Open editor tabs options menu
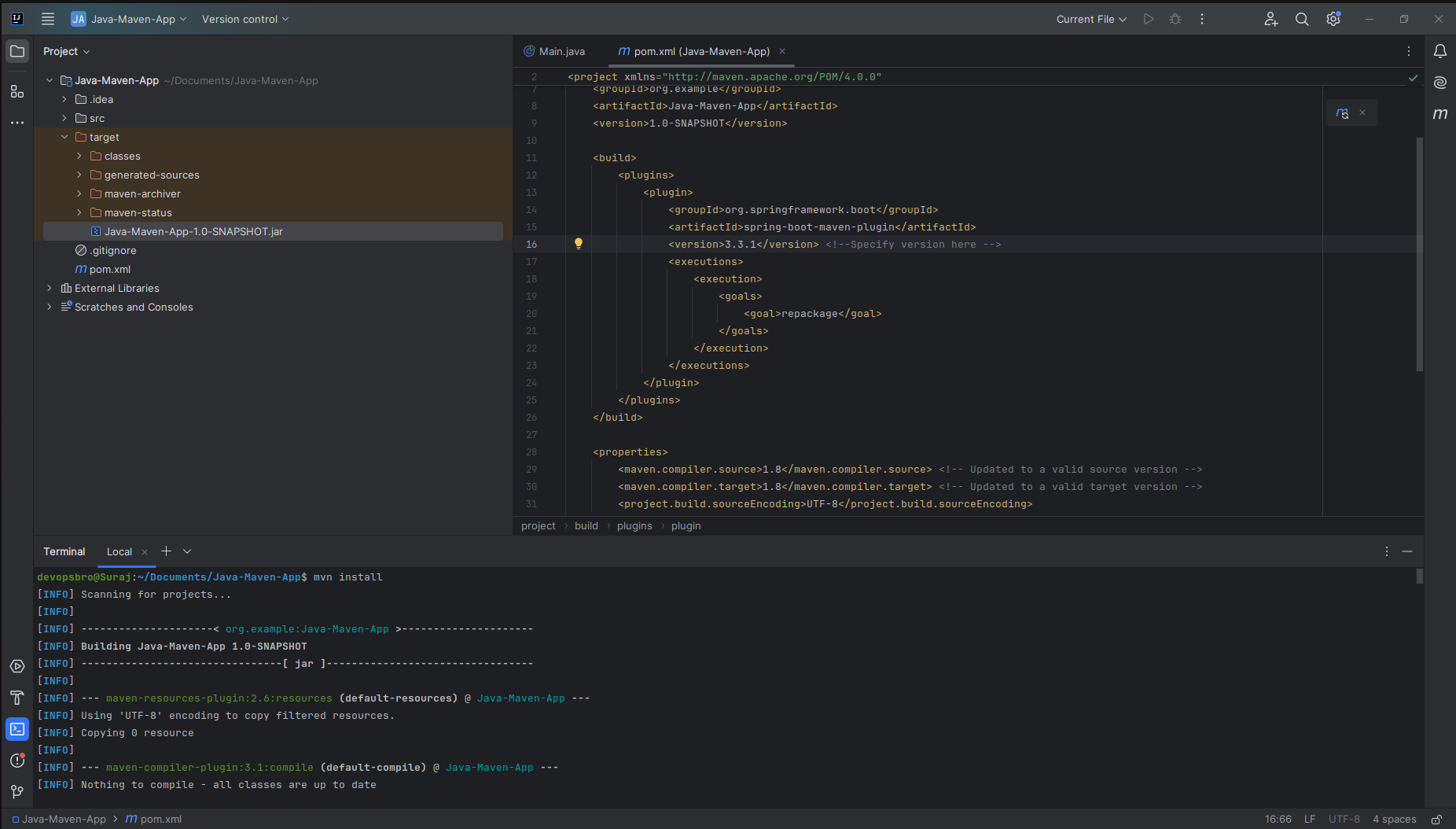Viewport: 1456px width, 829px height. pyautogui.click(x=1409, y=51)
